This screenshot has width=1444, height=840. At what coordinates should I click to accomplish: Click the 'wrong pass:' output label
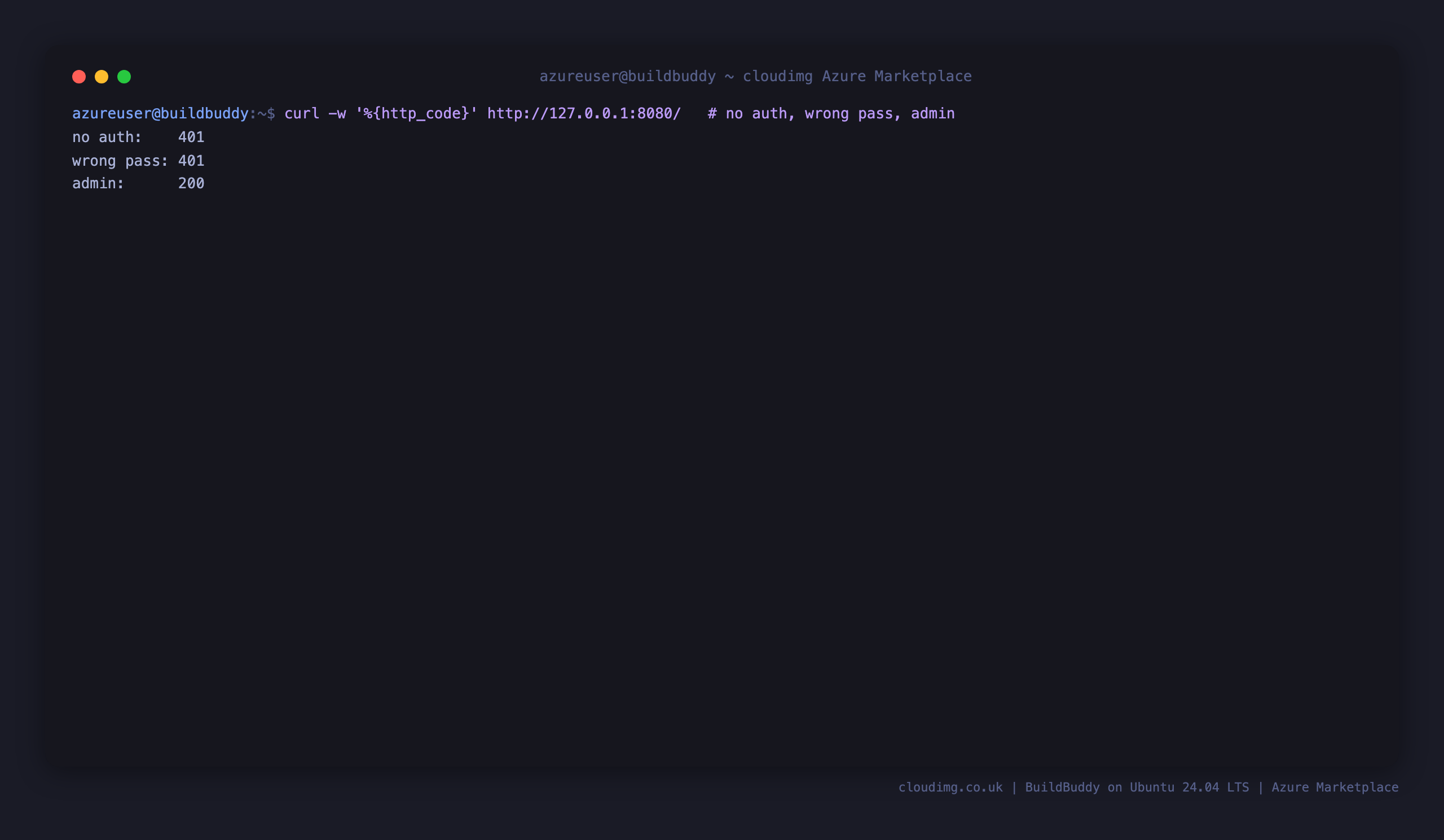point(120,161)
